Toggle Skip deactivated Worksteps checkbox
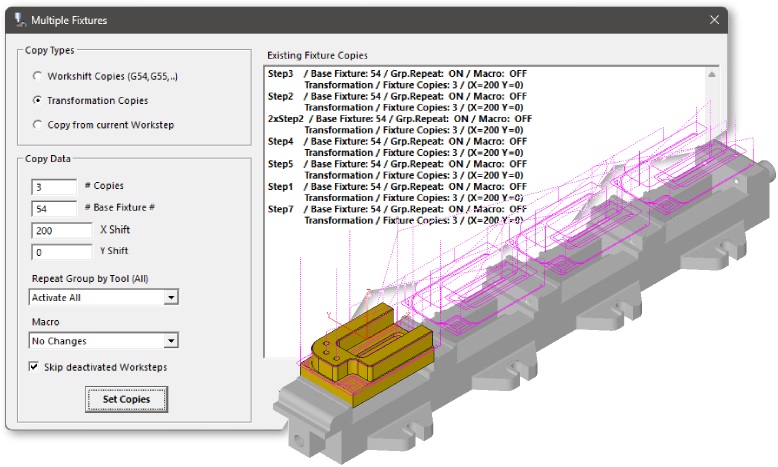The image size is (778, 467). (34, 367)
